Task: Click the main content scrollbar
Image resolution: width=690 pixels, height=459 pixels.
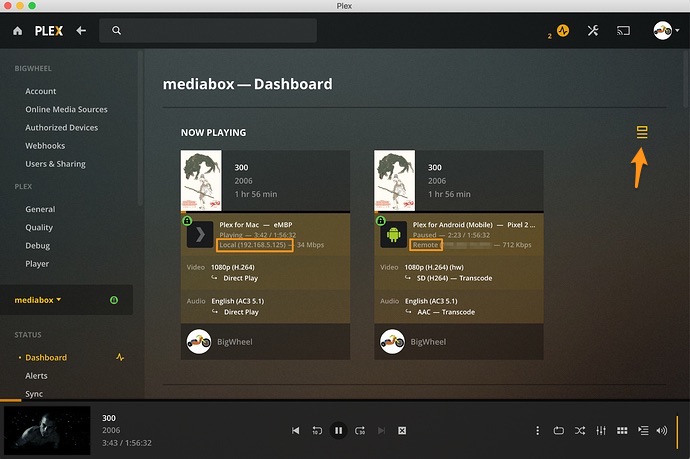Action: (x=686, y=78)
